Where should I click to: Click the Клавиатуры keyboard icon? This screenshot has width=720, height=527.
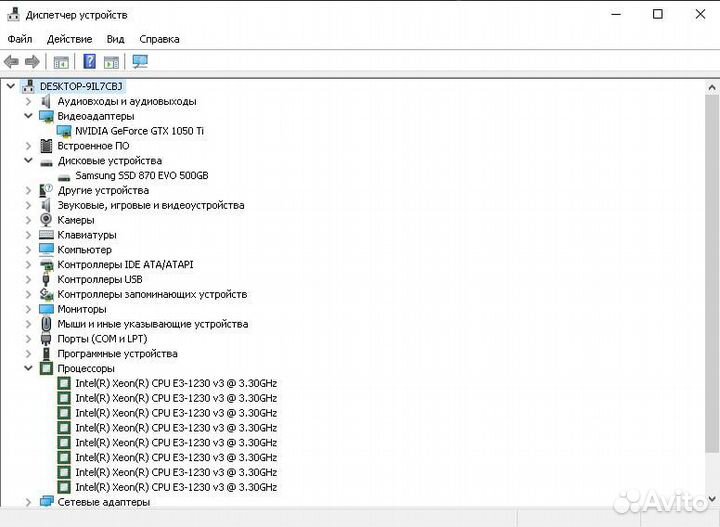pyautogui.click(x=46, y=235)
